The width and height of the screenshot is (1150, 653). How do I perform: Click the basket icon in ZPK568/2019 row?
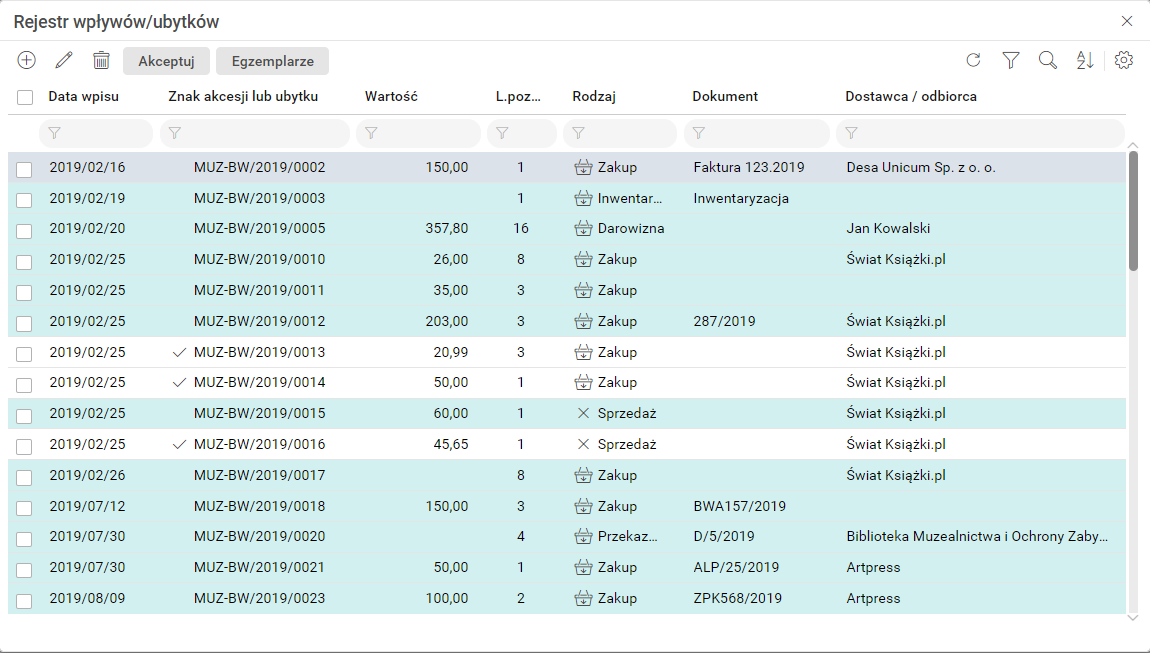[583, 598]
